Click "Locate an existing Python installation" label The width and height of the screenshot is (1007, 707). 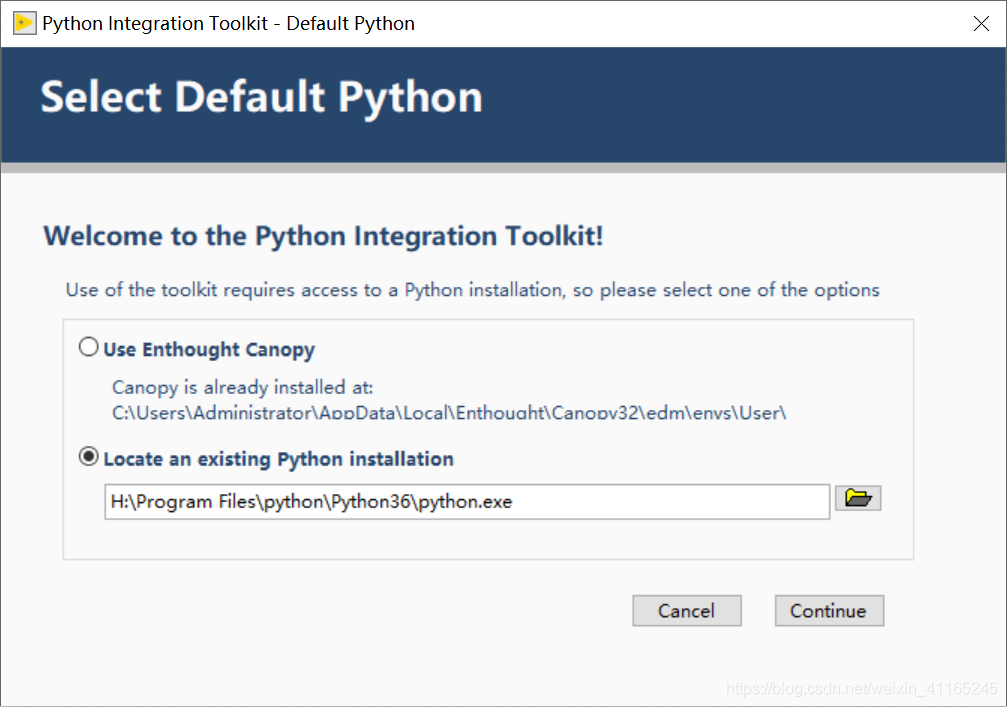pyautogui.click(x=278, y=460)
